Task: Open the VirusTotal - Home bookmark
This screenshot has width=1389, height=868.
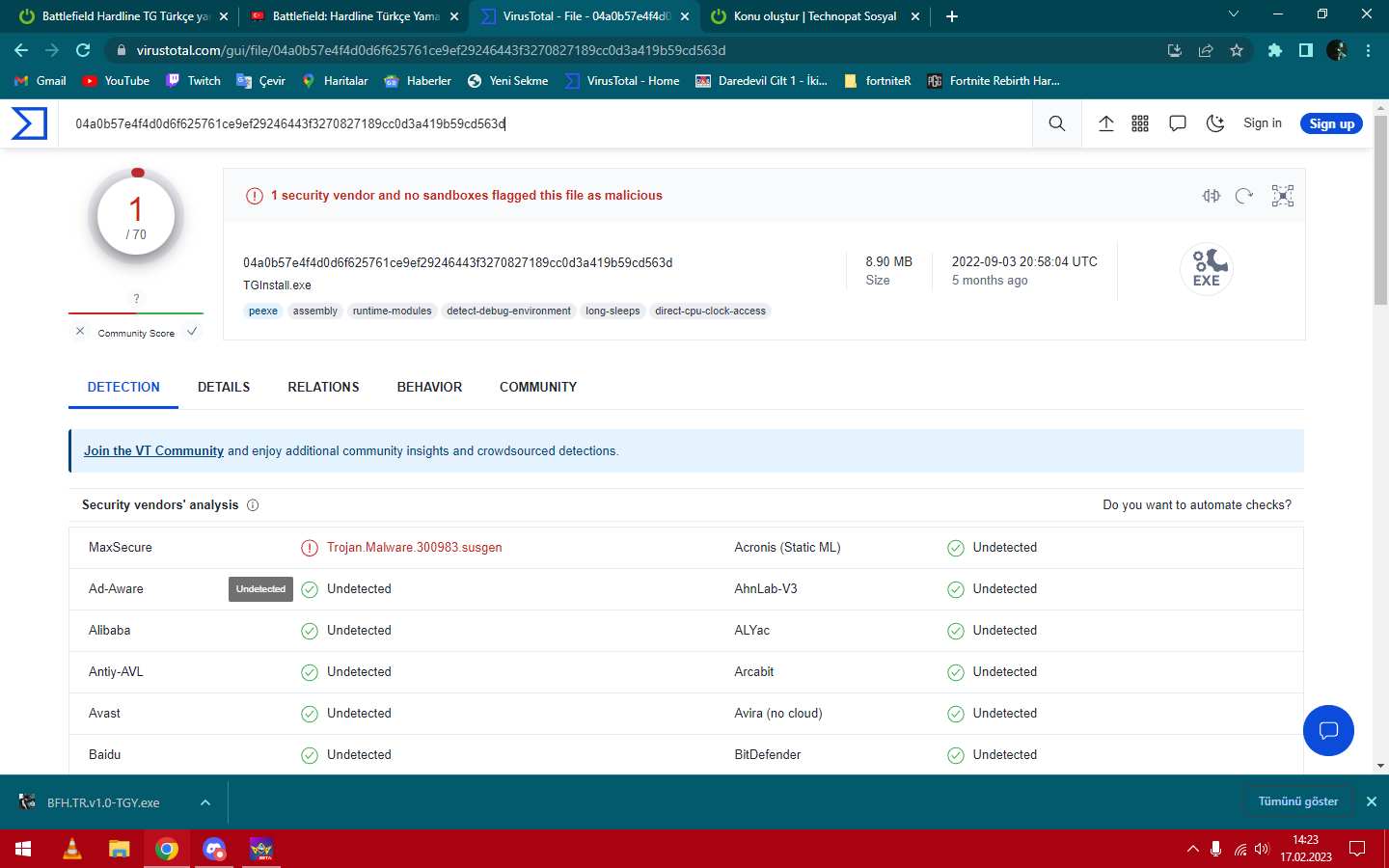Action: pyautogui.click(x=622, y=81)
